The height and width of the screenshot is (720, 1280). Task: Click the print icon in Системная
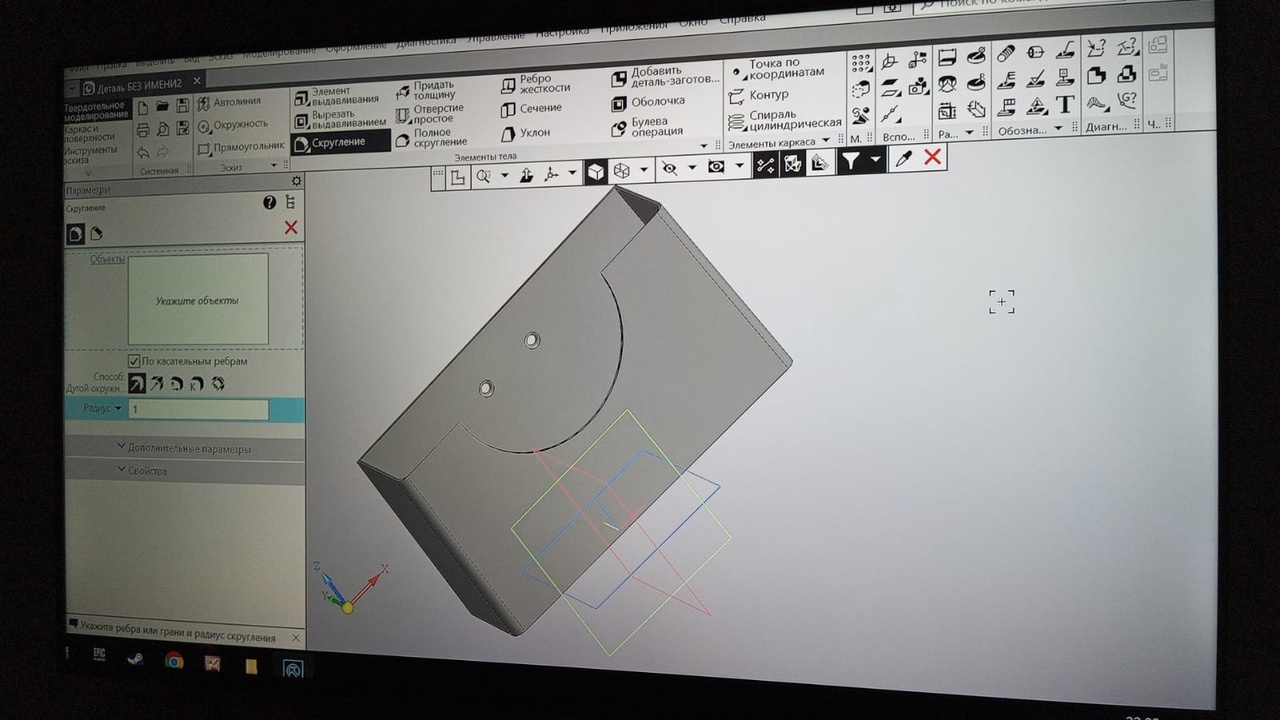click(143, 130)
